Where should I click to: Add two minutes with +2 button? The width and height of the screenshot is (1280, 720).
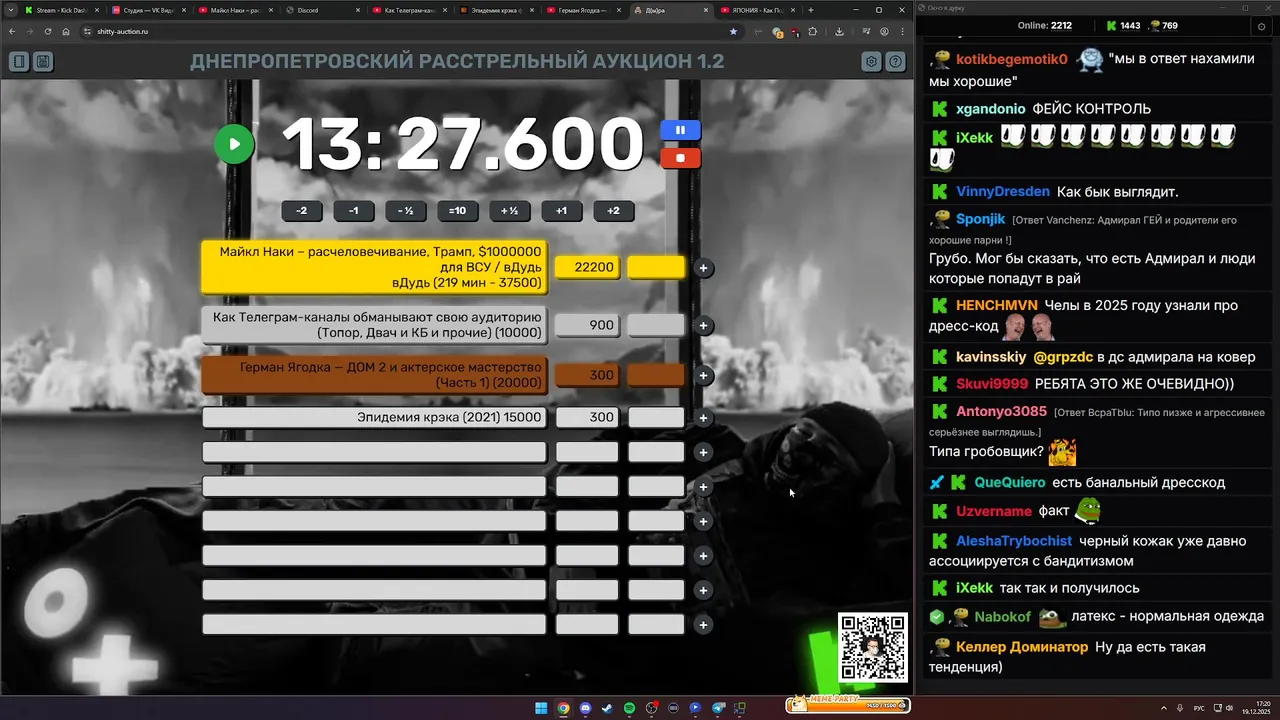[x=613, y=211]
